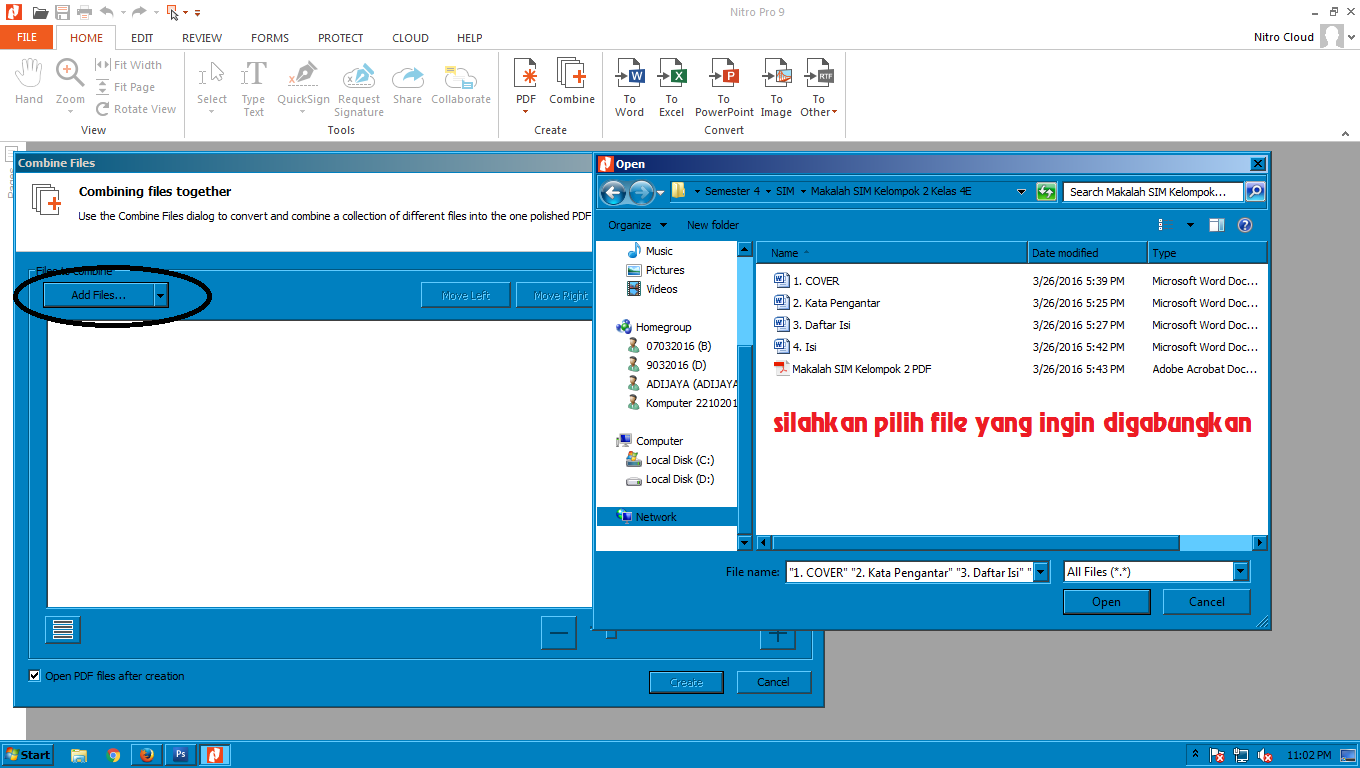Open the All Files file type dropdown
The width and height of the screenshot is (1360, 768).
point(1240,570)
